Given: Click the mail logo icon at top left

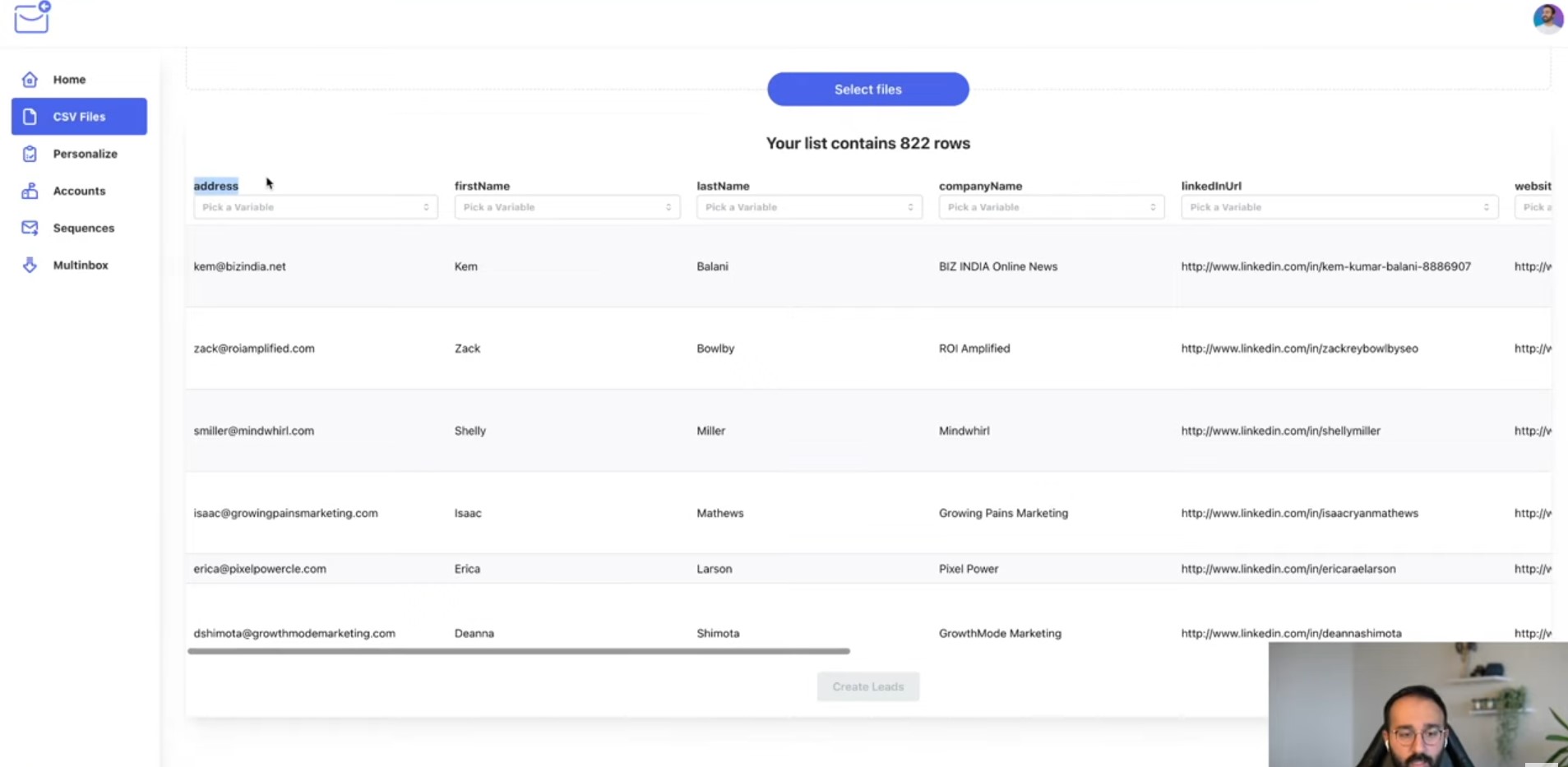Looking at the screenshot, I should 33,17.
